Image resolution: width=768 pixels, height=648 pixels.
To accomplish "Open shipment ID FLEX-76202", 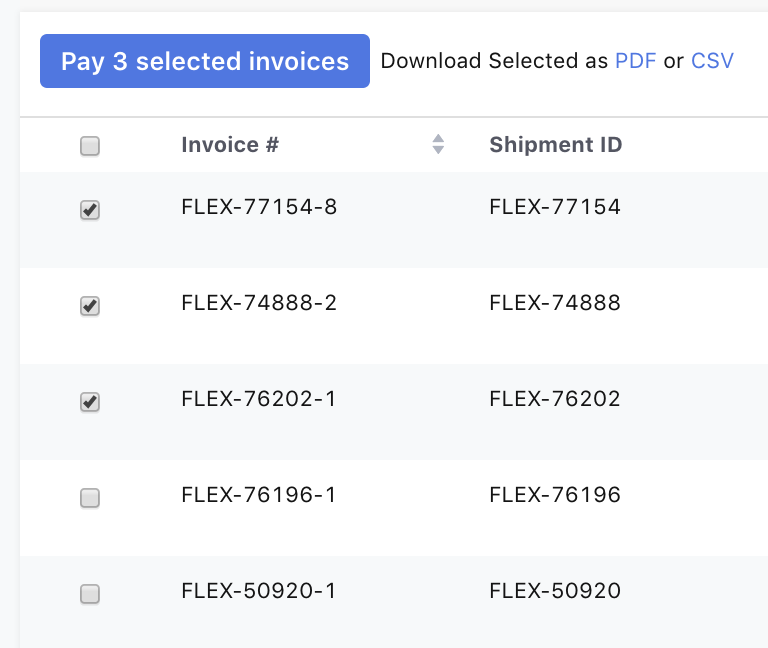I will pos(555,399).
